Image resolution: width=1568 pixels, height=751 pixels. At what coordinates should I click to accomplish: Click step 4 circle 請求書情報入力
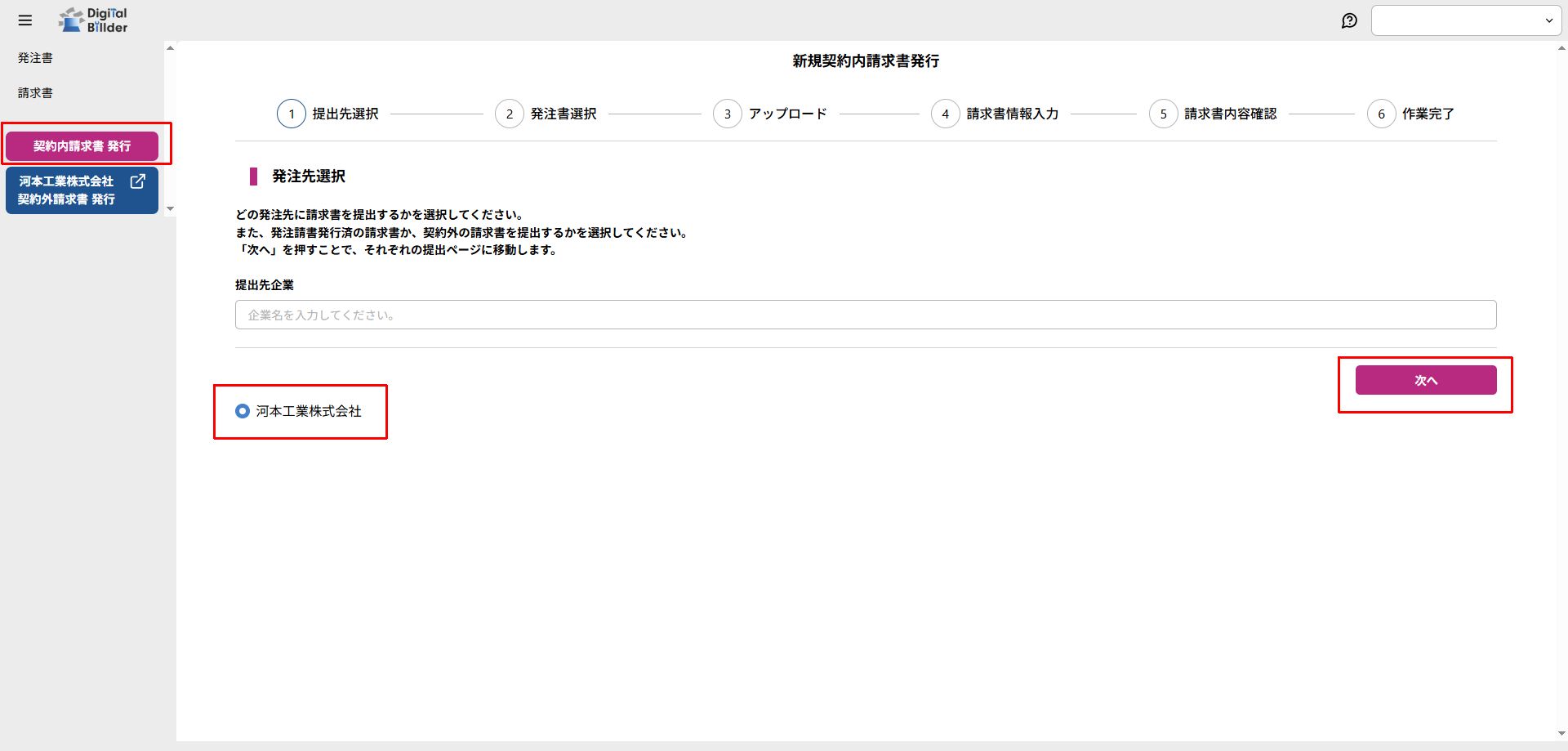[945, 114]
